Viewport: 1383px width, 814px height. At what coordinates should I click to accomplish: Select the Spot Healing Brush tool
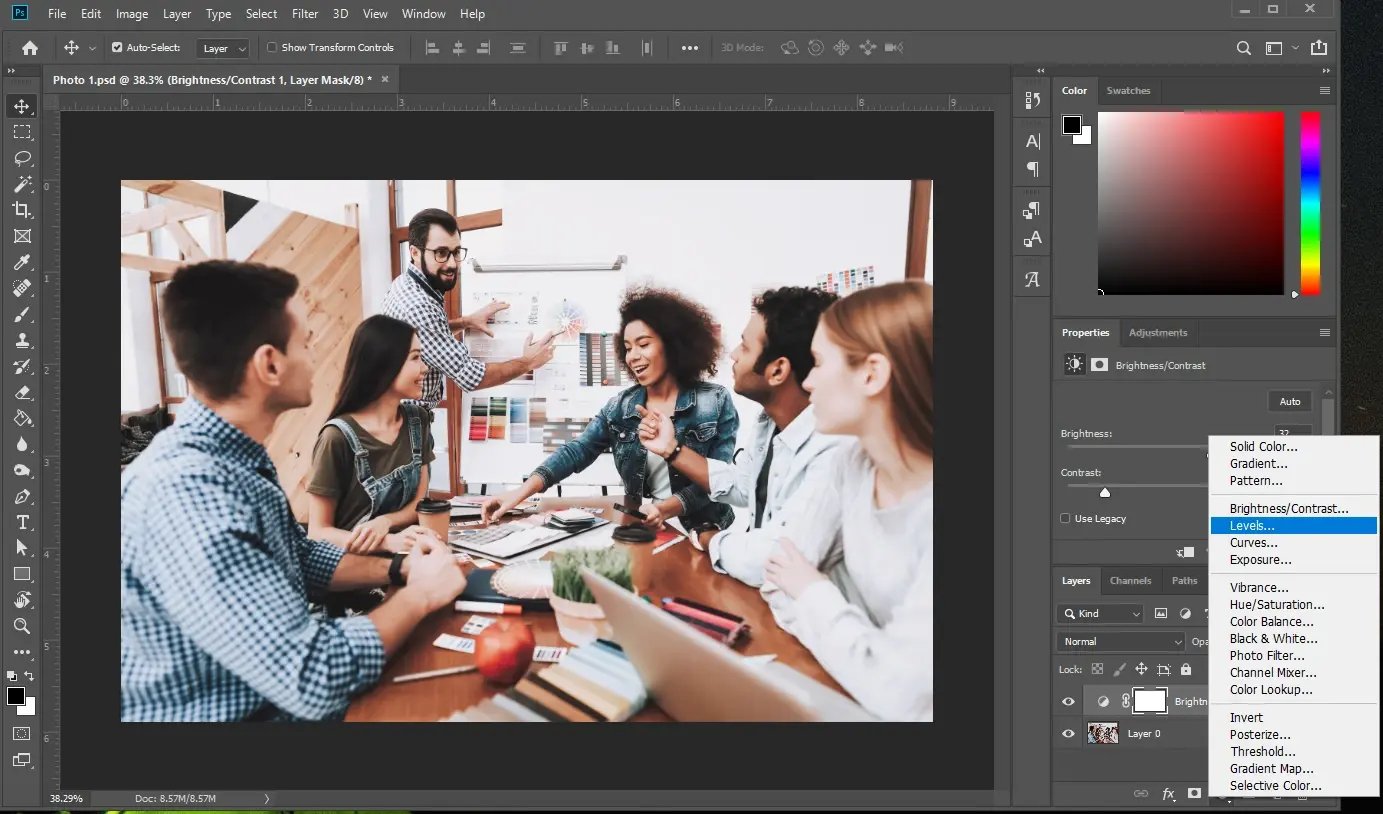(x=21, y=288)
